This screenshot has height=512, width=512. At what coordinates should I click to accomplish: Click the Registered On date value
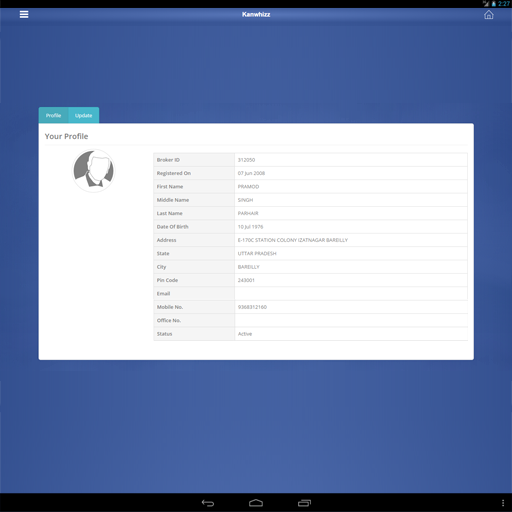coord(251,173)
